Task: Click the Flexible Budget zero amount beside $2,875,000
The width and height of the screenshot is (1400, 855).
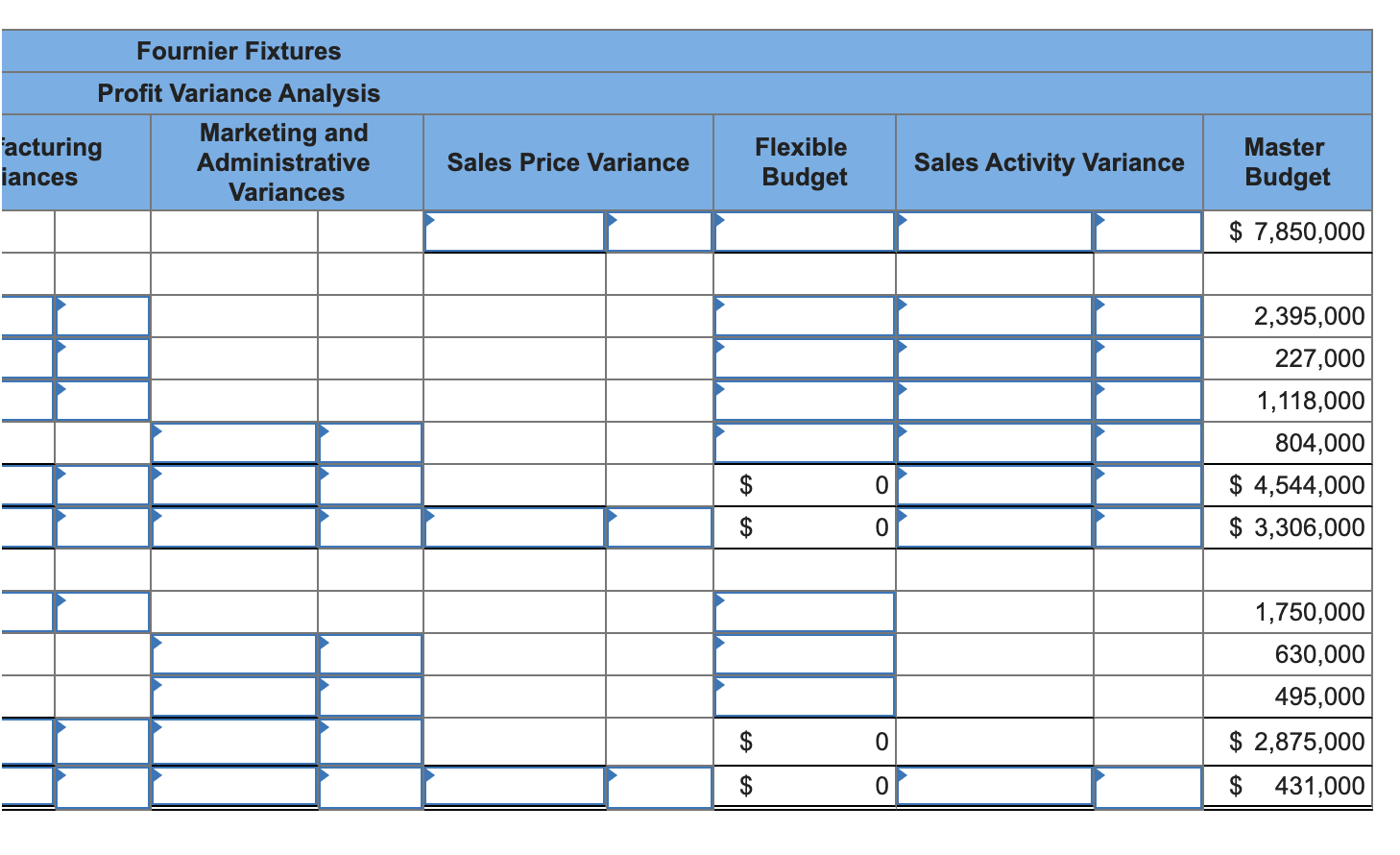Action: pos(804,740)
